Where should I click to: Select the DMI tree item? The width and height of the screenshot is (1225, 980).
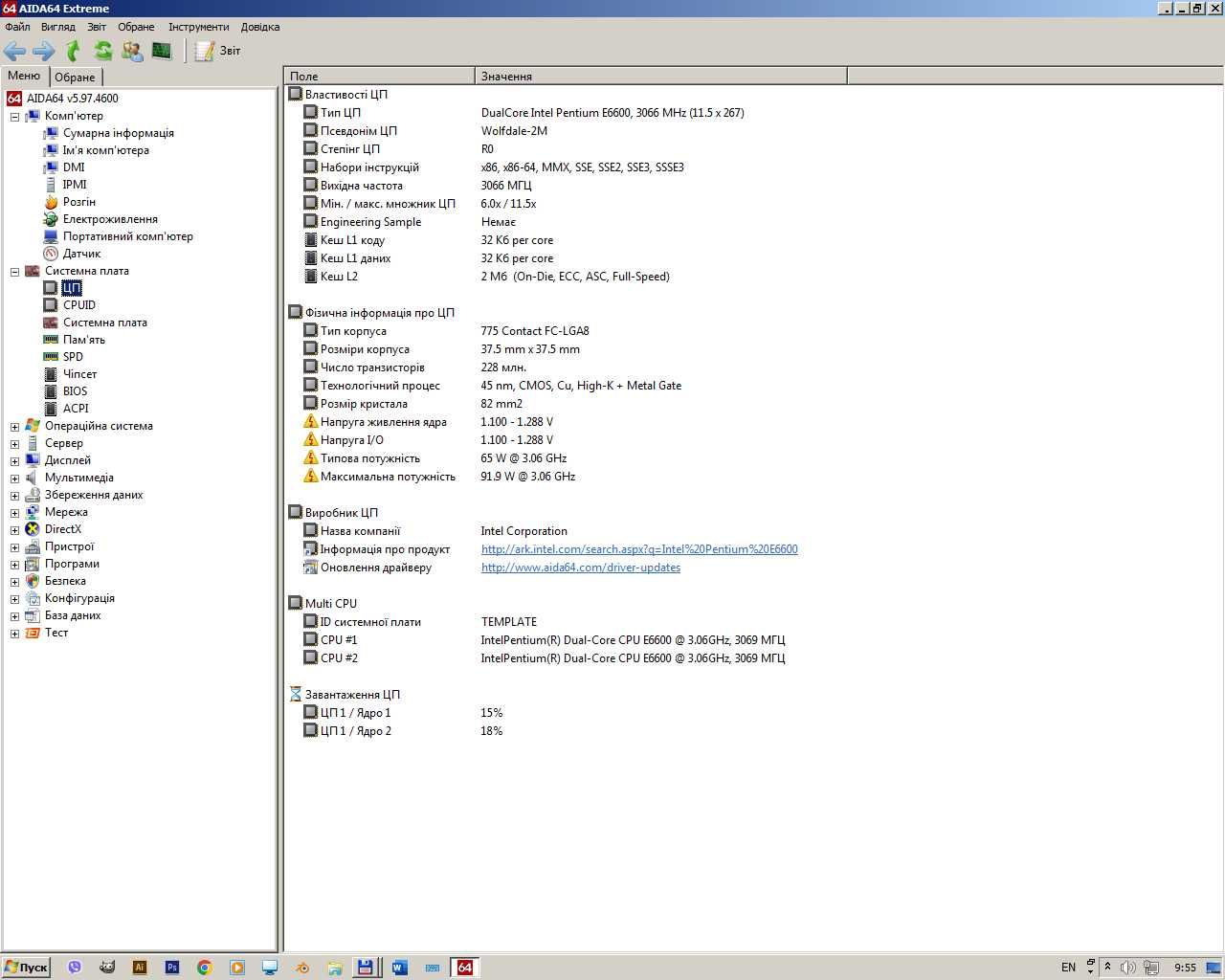point(74,167)
